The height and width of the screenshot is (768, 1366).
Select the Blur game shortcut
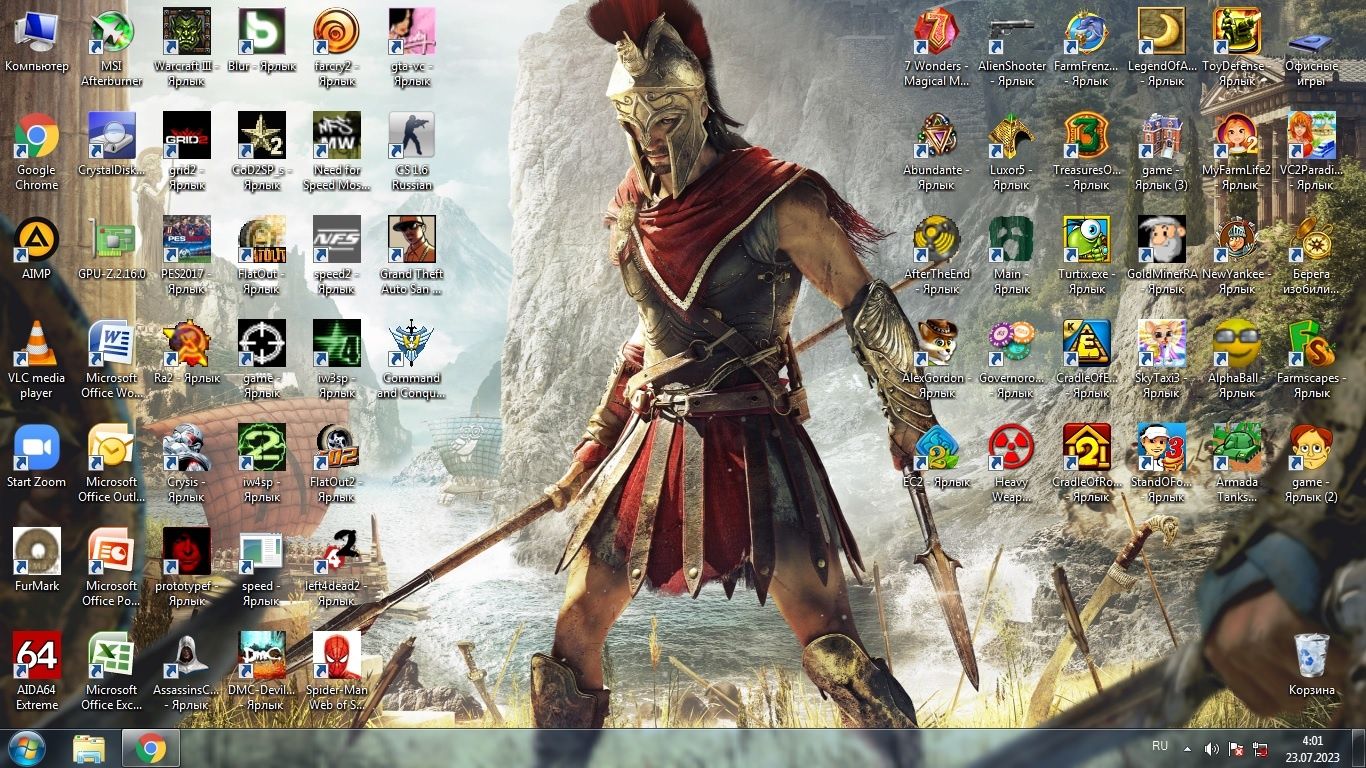[x=262, y=40]
